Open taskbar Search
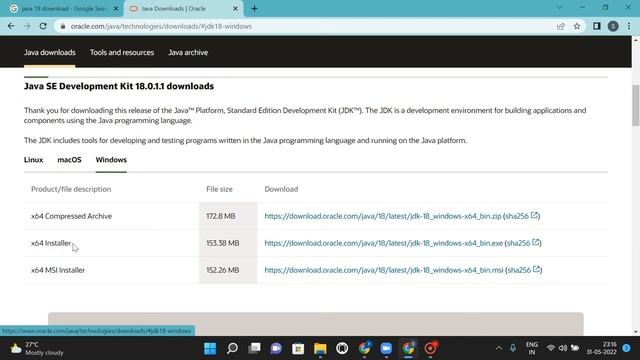Viewport: 640px width, 360px height. [x=232, y=348]
